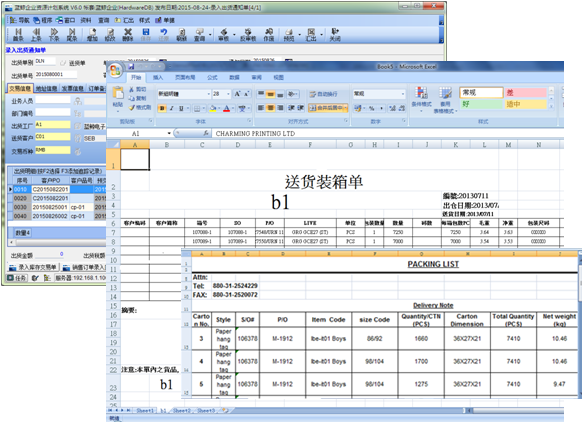This screenshot has height=423, width=583.
Task: Open the fill color picker in Excel
Action: pos(219,108)
